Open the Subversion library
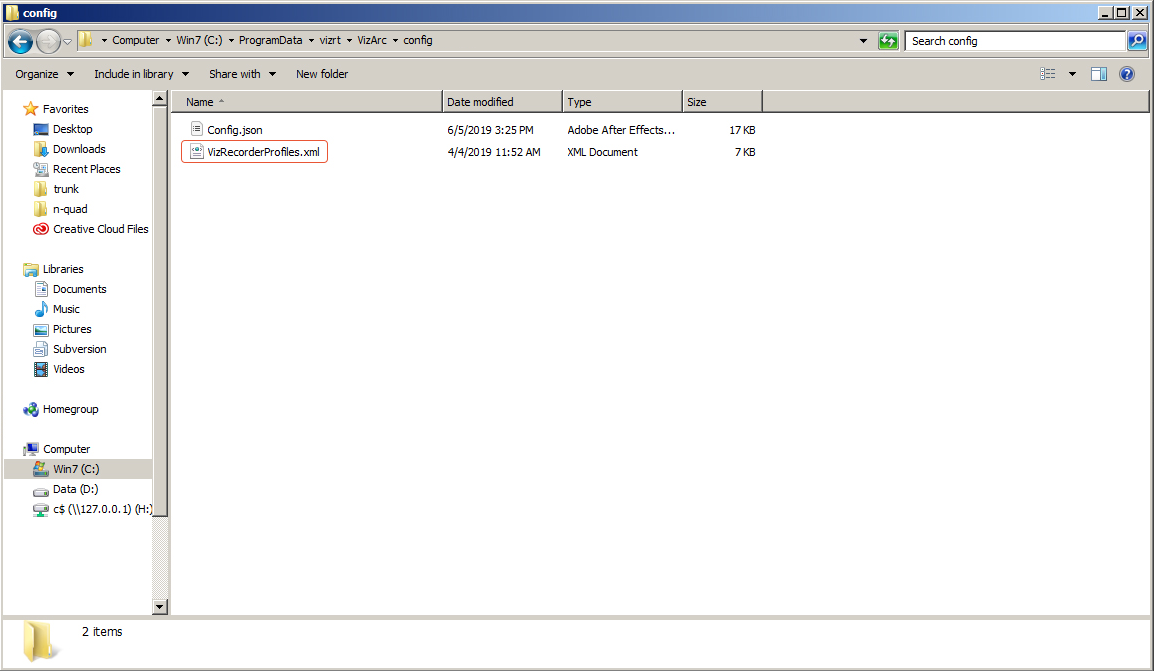 (x=79, y=349)
